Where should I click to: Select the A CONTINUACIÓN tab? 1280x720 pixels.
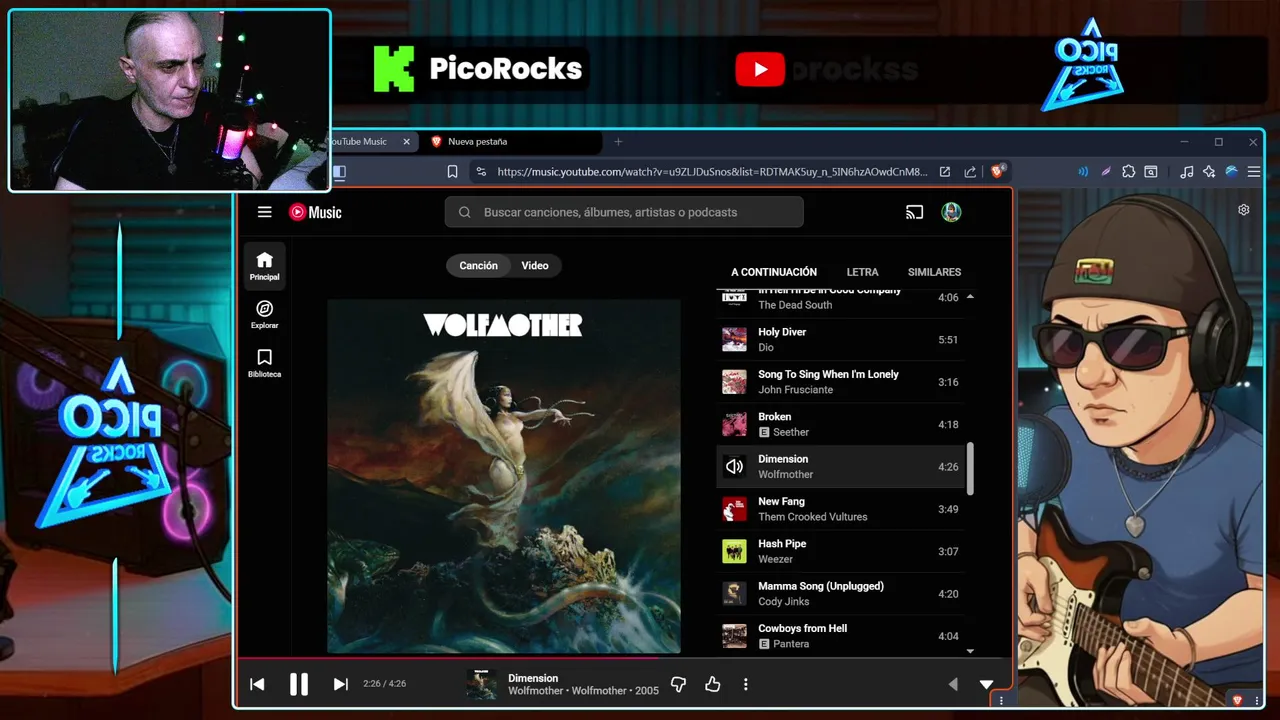click(774, 272)
